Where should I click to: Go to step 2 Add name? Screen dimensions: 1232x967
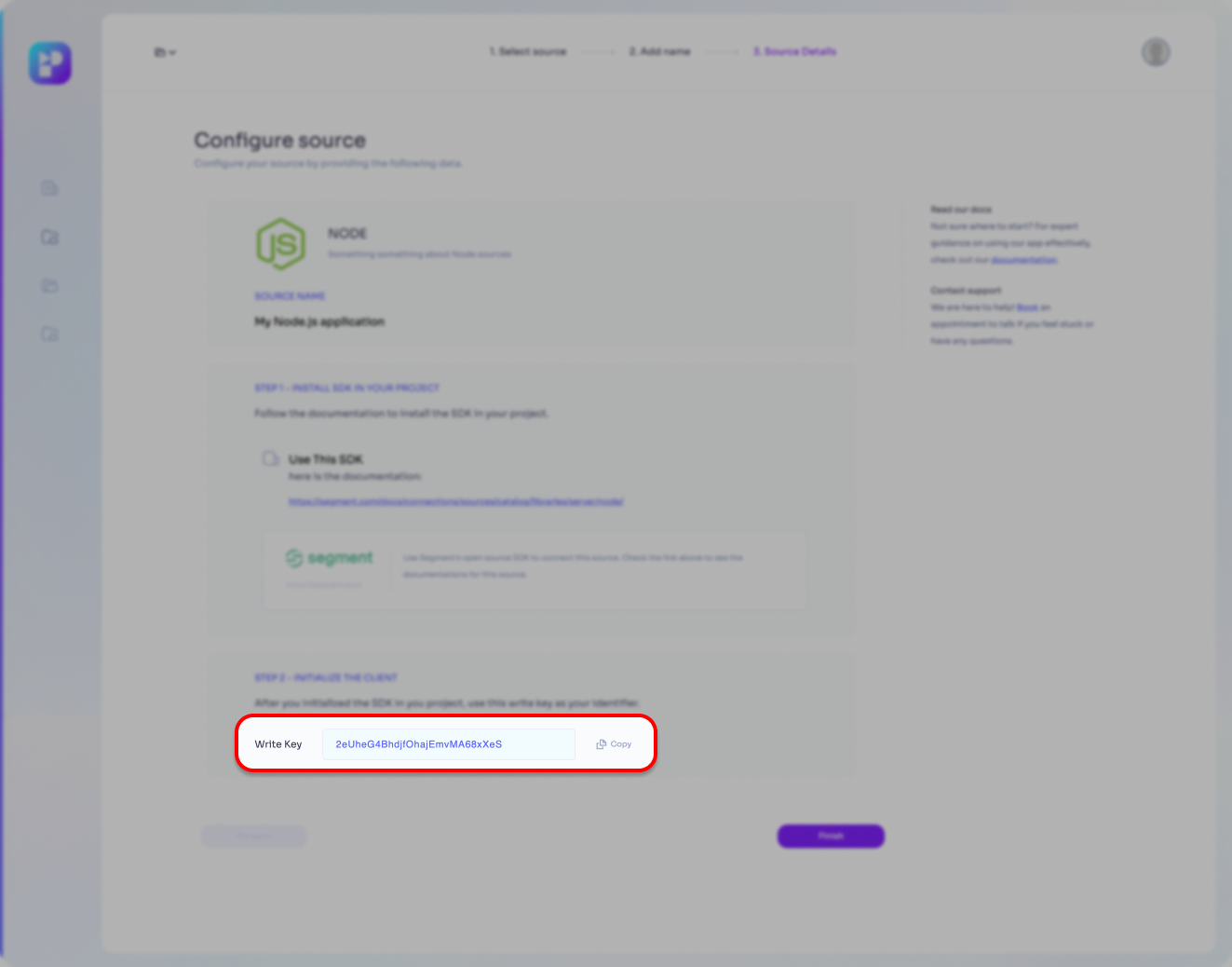point(659,52)
